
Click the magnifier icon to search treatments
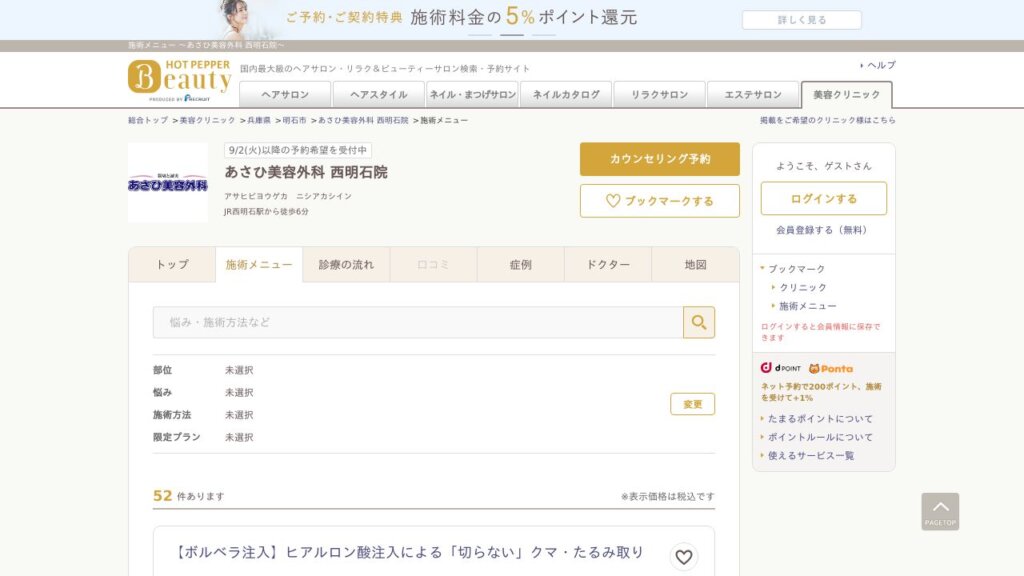click(699, 322)
